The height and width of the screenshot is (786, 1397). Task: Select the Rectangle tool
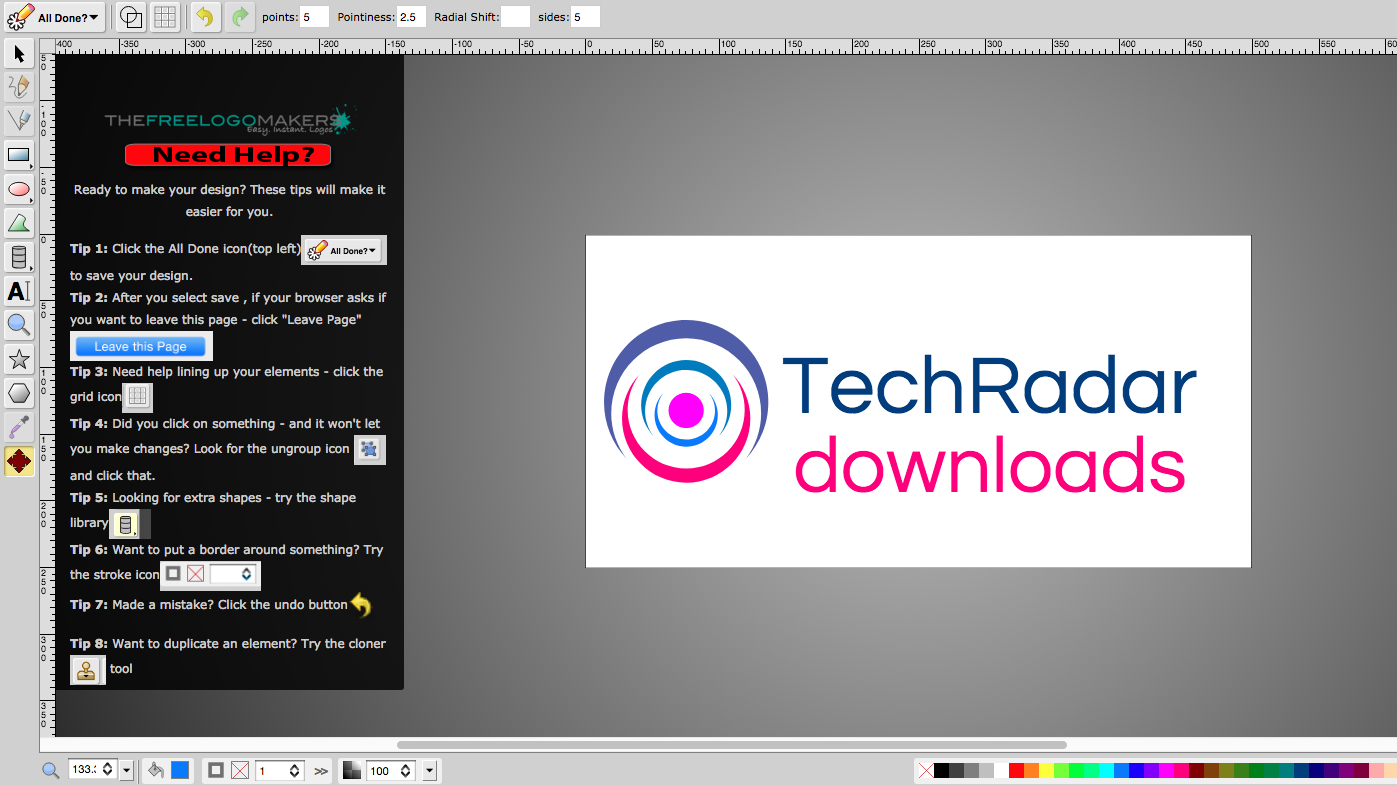19,155
